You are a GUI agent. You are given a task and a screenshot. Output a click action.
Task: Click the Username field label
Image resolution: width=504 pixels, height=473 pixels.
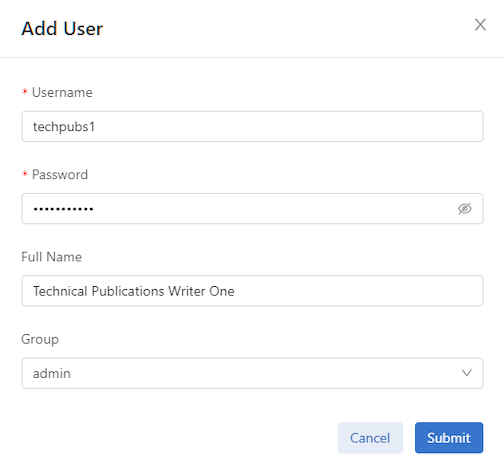point(62,92)
